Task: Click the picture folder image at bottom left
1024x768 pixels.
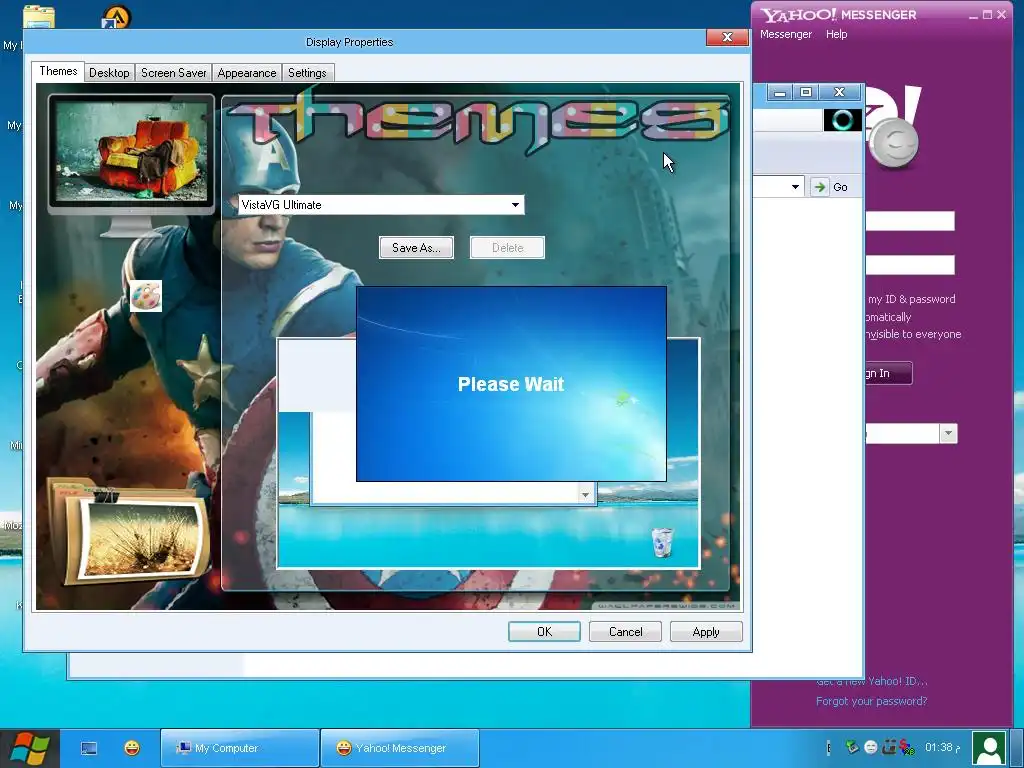Action: [x=131, y=532]
